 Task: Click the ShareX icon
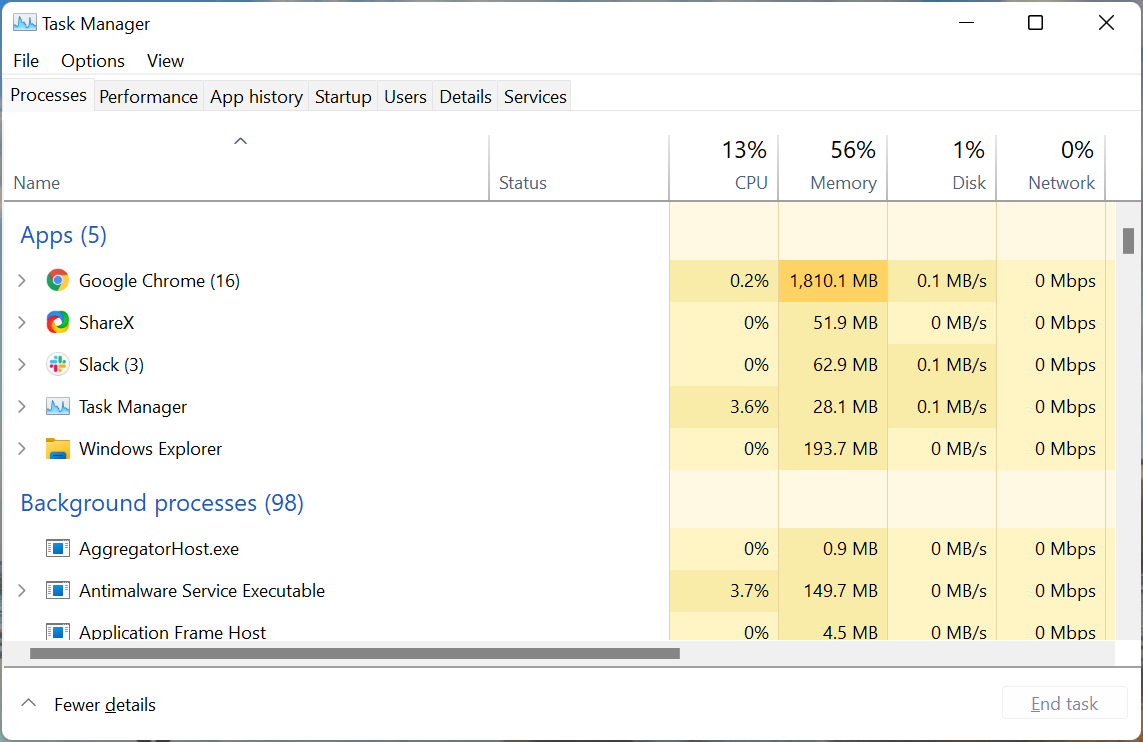click(x=57, y=322)
